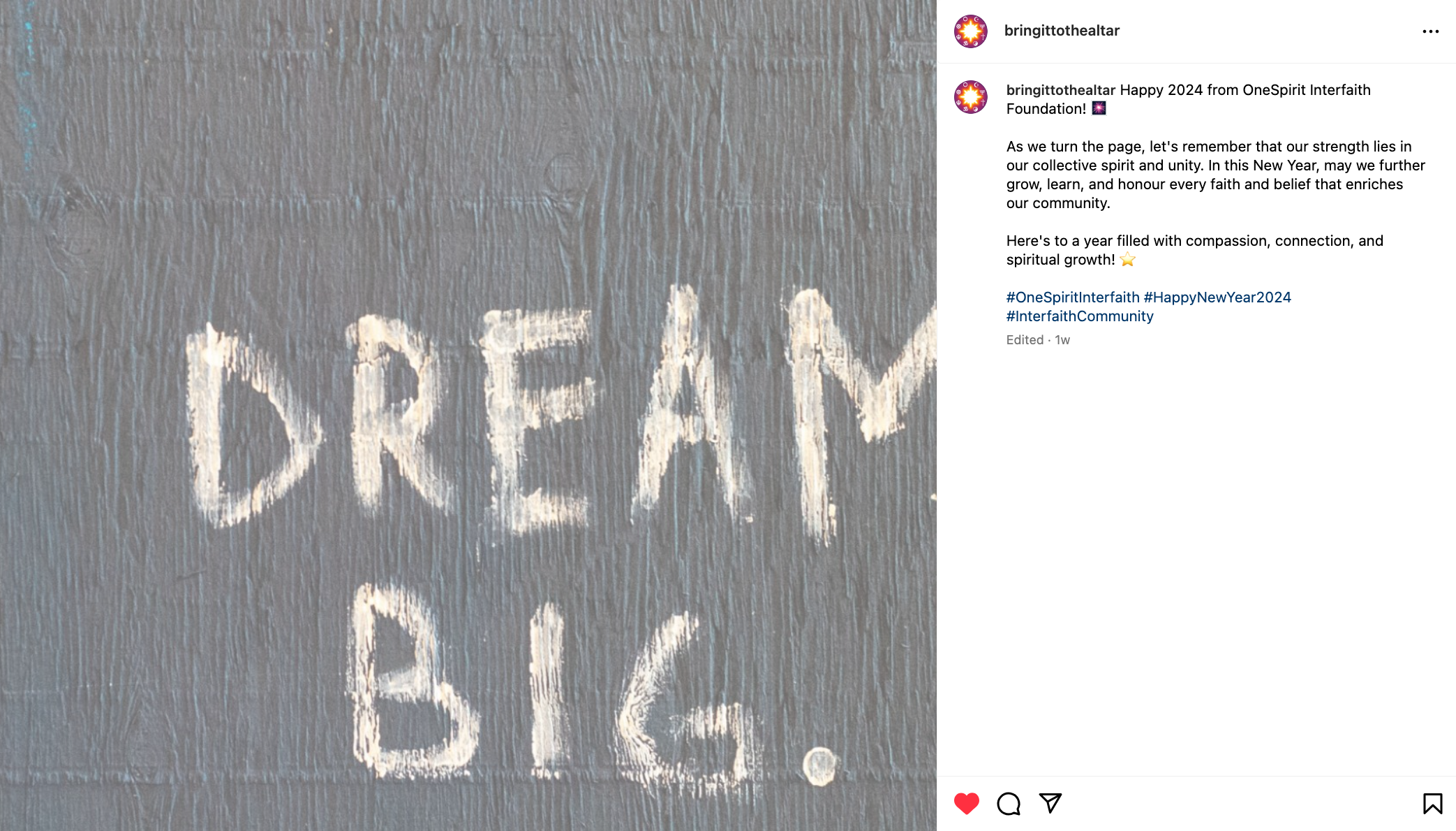Viewport: 1456px width, 831px height.
Task: Open the #InterfaithCommunity hashtag
Action: point(1080,316)
